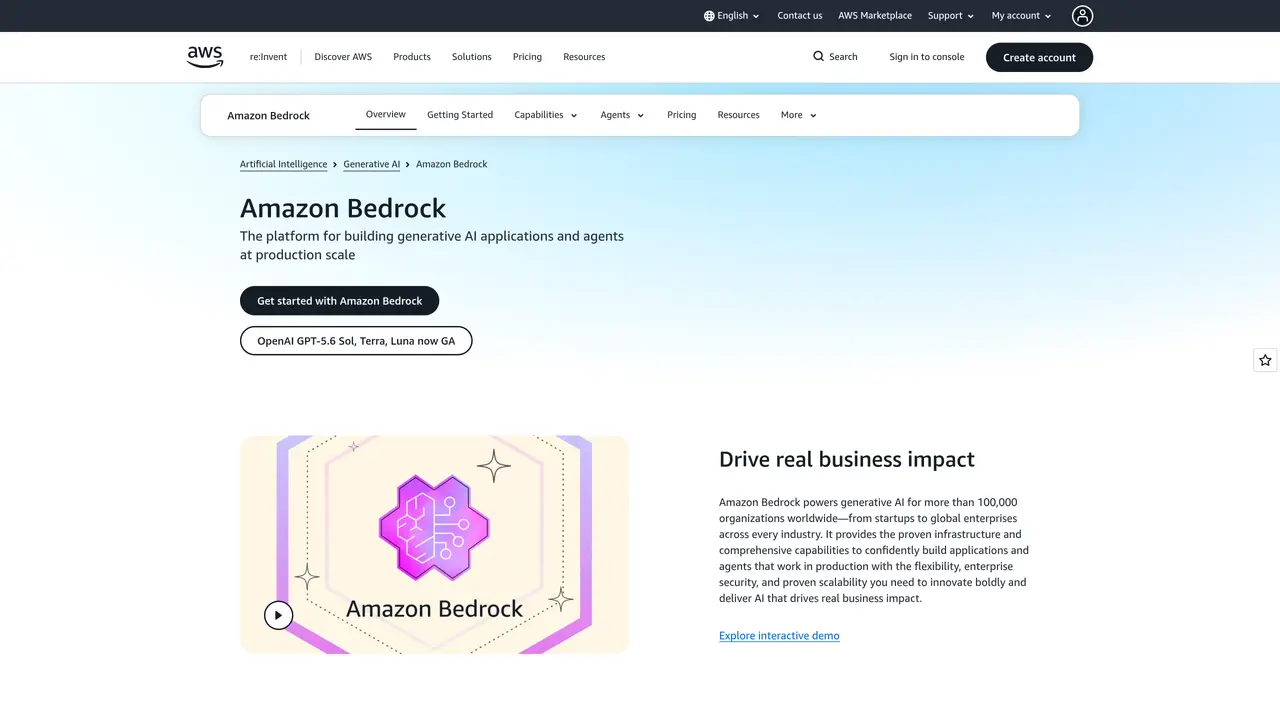Click Contact us link
This screenshot has width=1280, height=720.
click(800, 16)
